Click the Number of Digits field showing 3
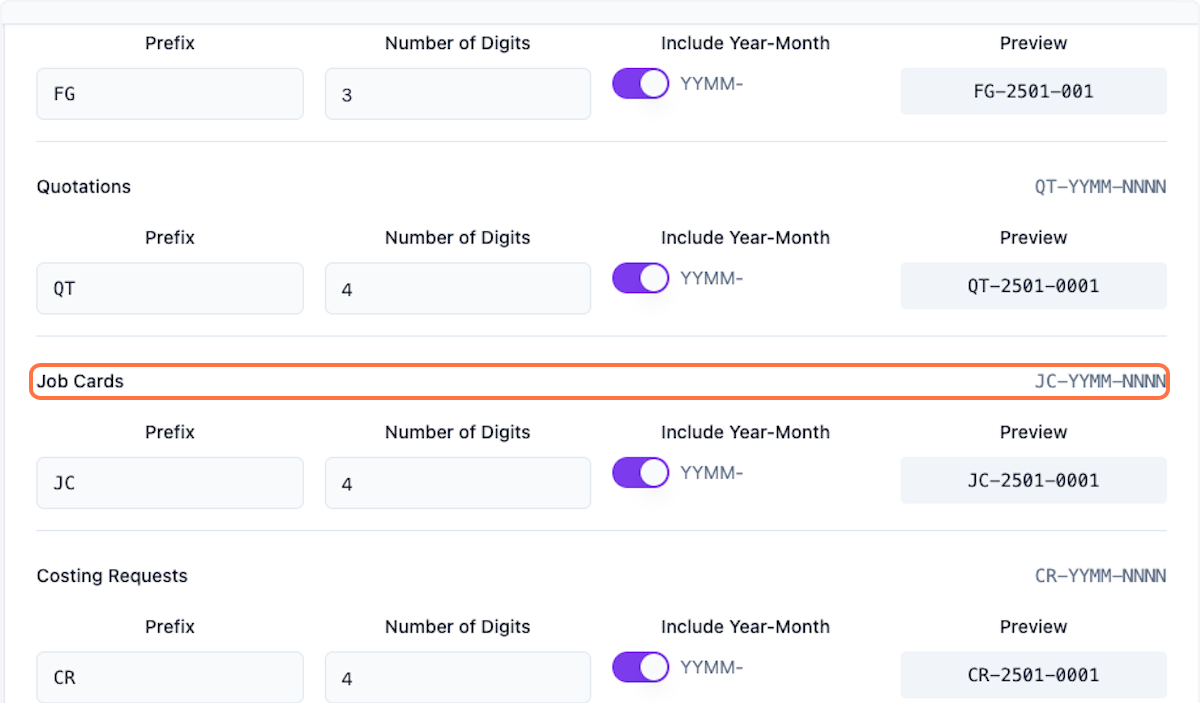Image resolution: width=1200 pixels, height=703 pixels. point(457,95)
